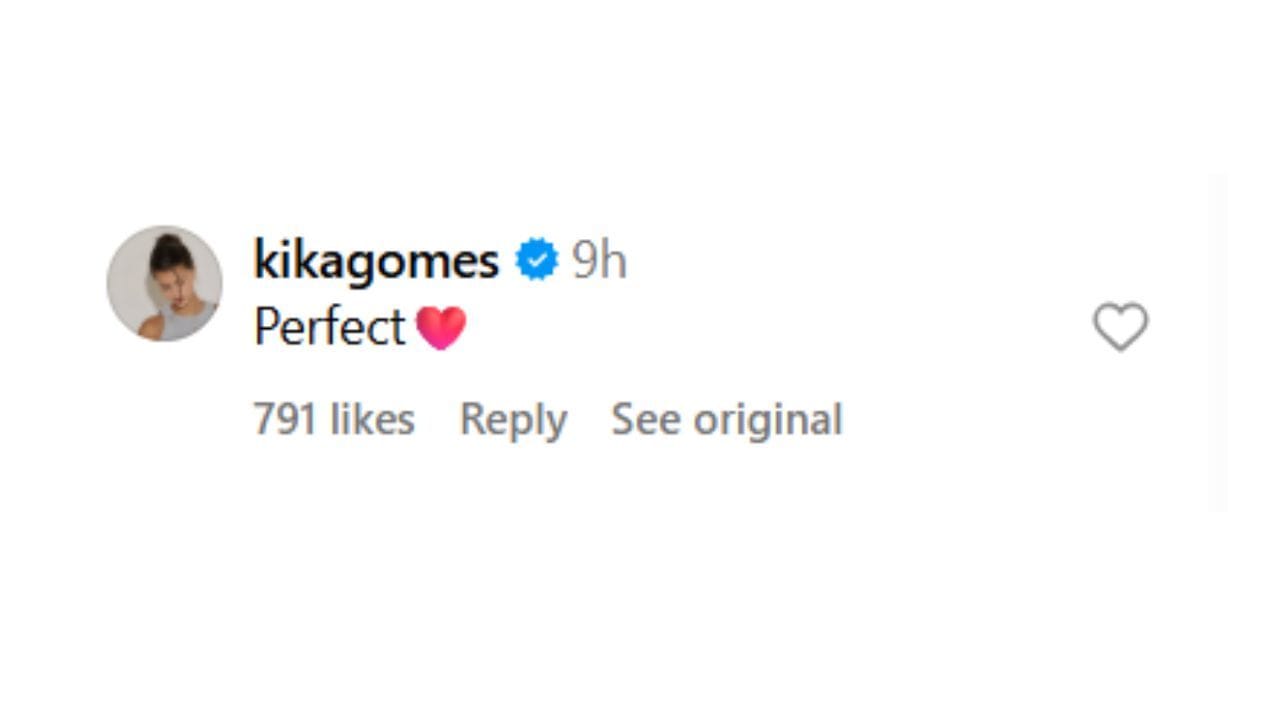1280x720 pixels.
Task: Like kikagomes's comment using the heart icon
Action: 1120,327
